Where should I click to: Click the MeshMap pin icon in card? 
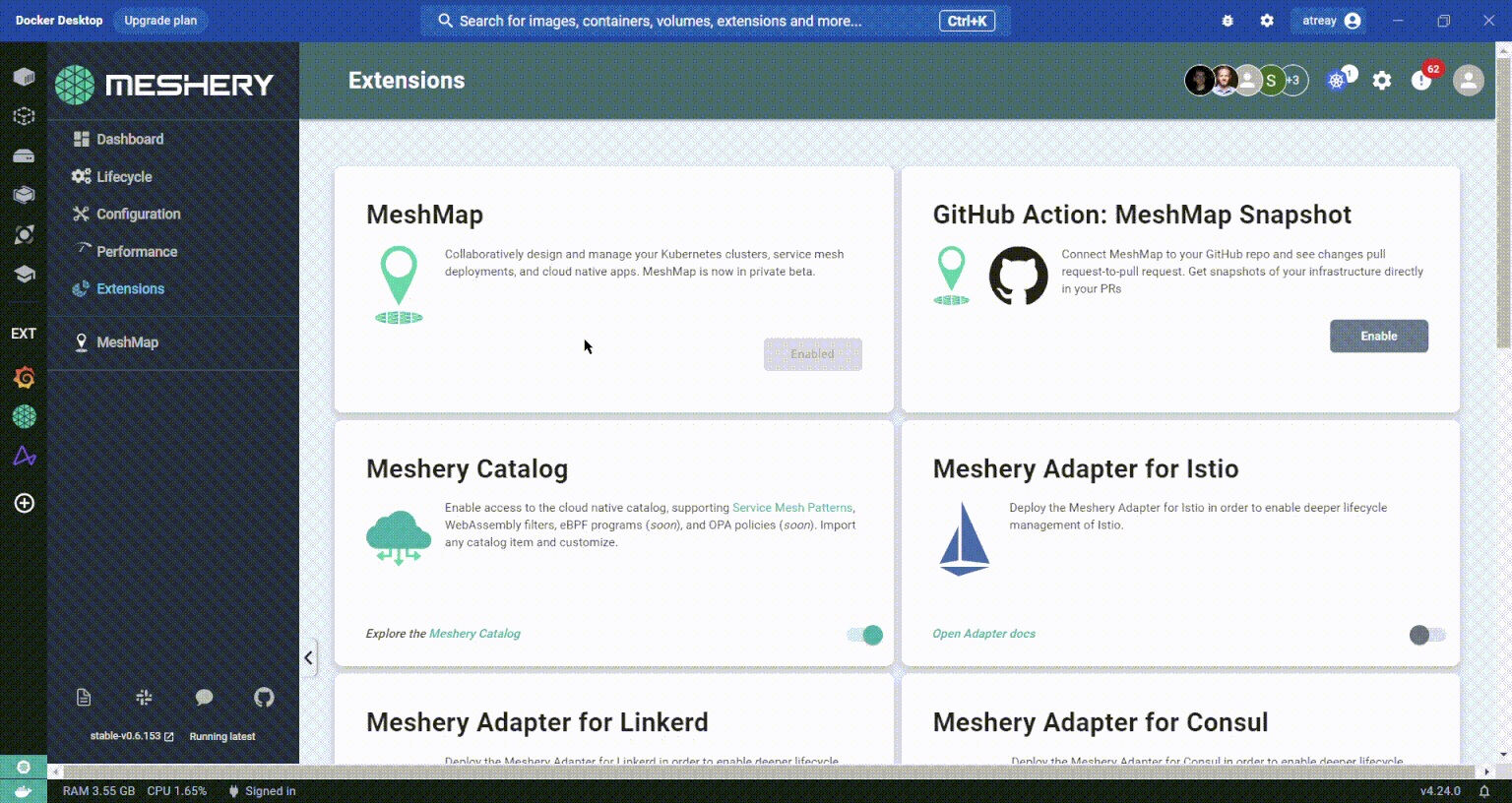pyautogui.click(x=399, y=285)
